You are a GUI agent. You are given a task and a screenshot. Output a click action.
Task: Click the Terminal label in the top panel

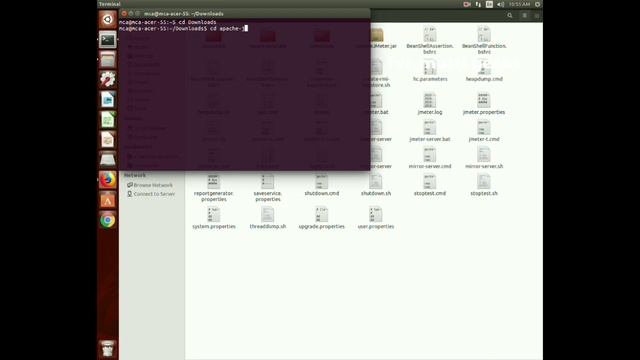(x=110, y=4)
